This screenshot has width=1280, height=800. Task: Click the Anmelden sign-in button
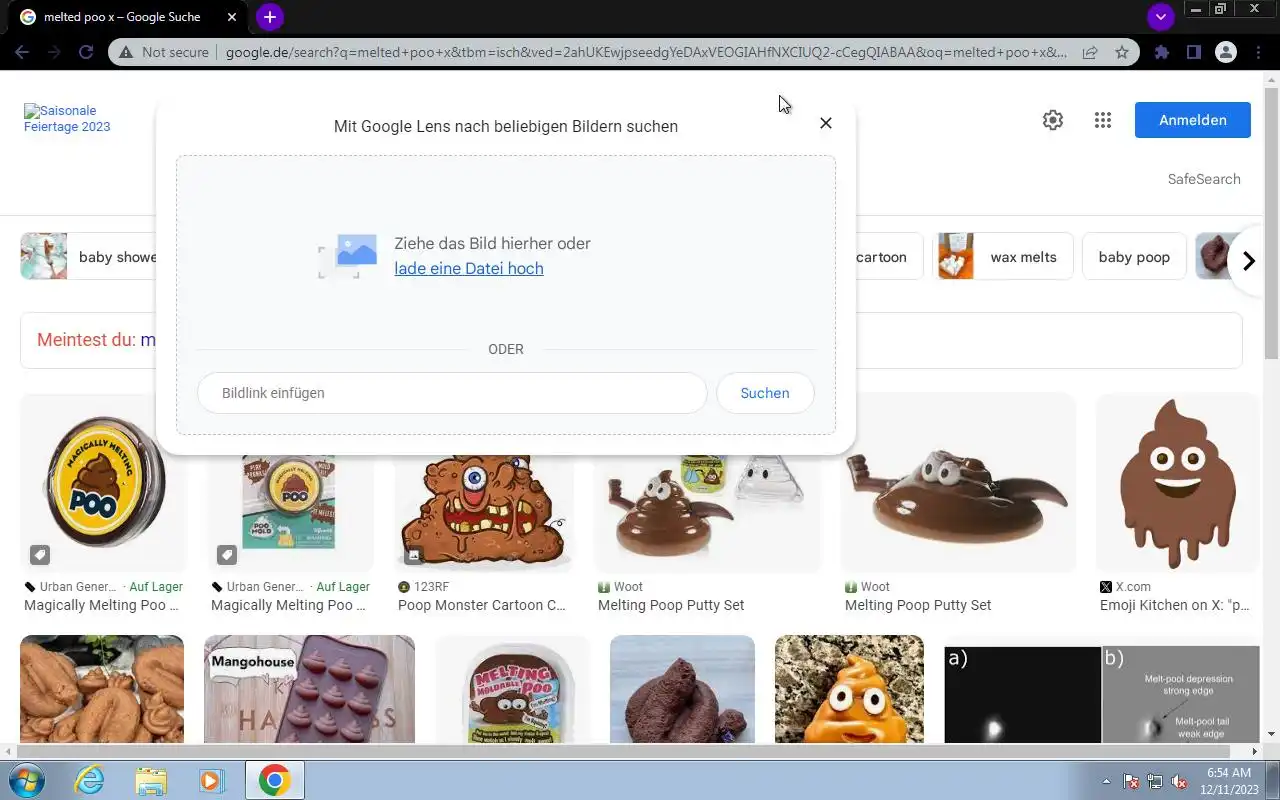point(1192,120)
